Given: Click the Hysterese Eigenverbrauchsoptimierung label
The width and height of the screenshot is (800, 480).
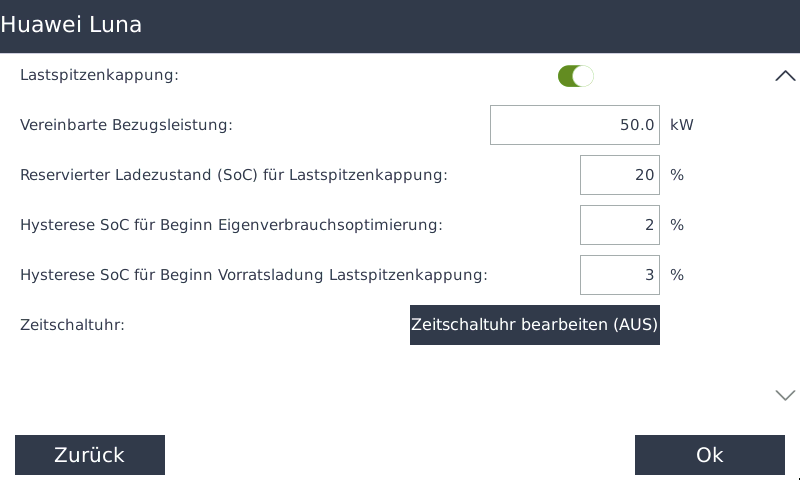Looking at the screenshot, I should point(231,225).
